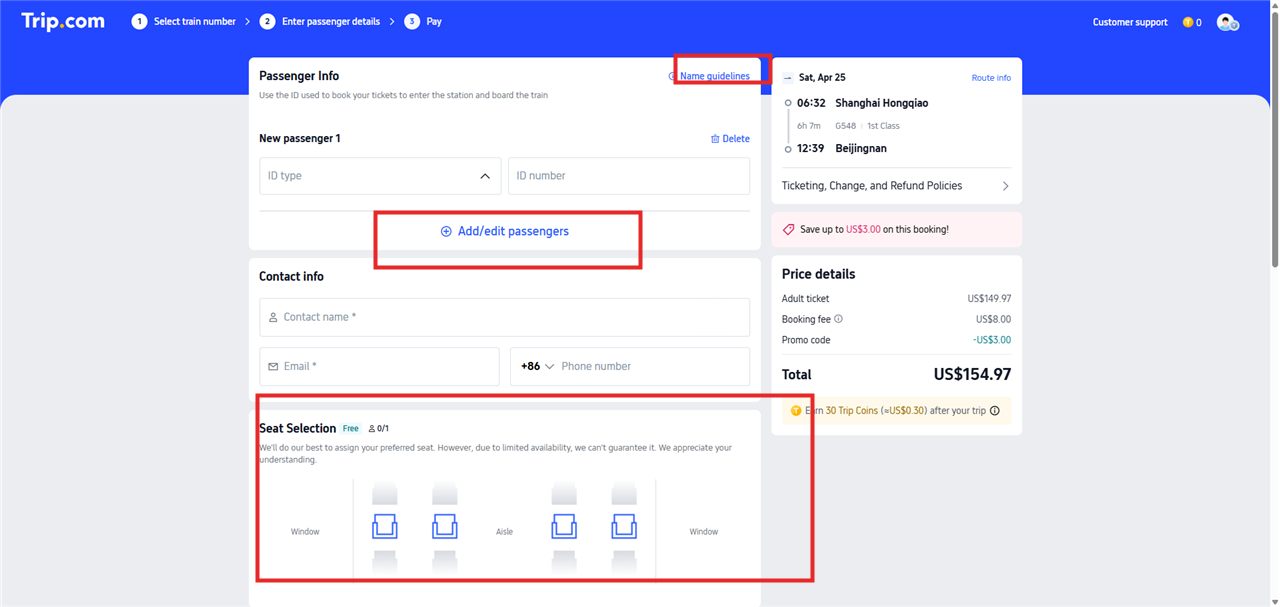1280x607 pixels.
Task: Pick the rightmost window seat
Action: pyautogui.click(x=624, y=525)
